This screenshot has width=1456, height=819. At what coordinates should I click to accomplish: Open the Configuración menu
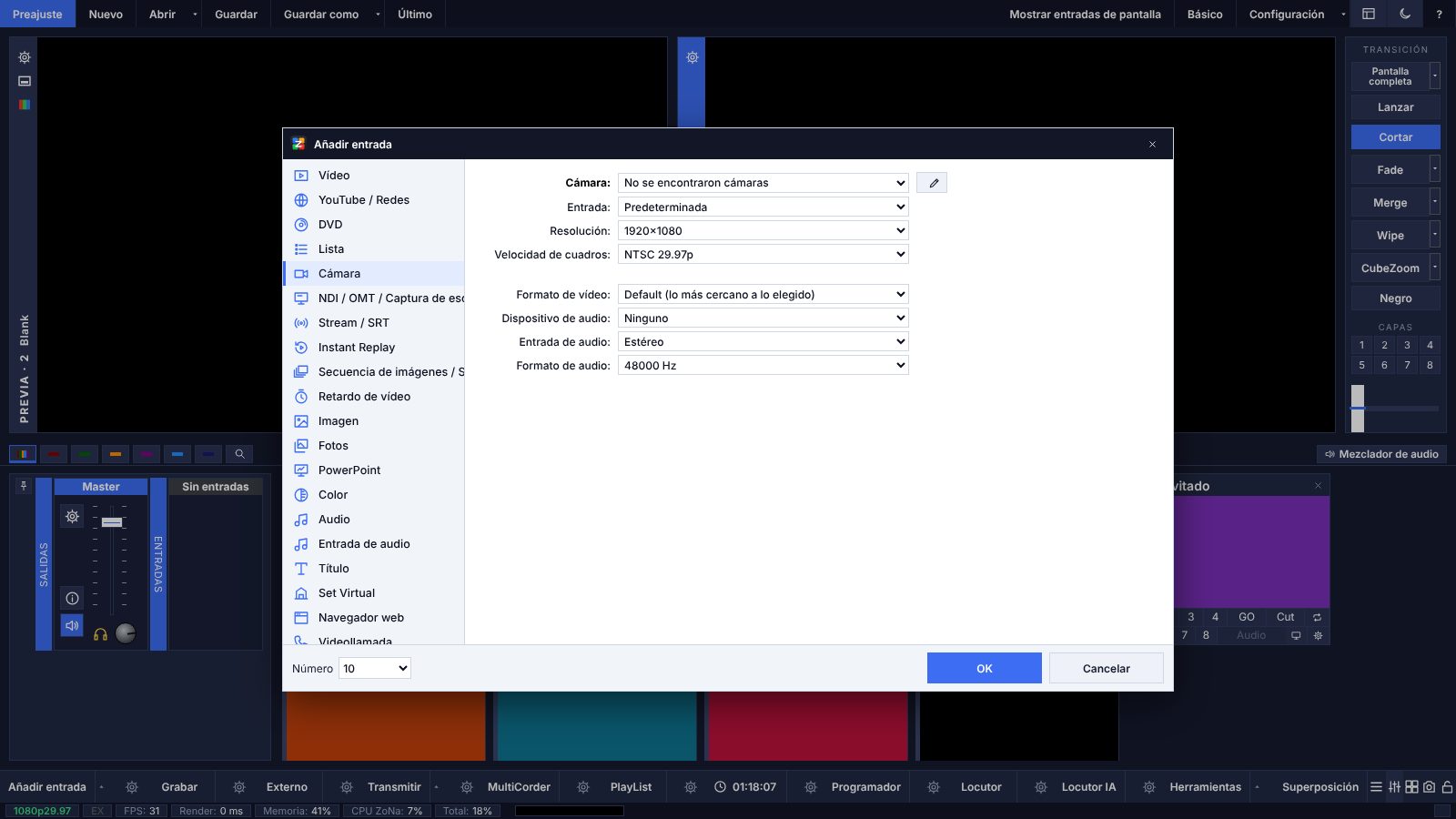click(1287, 14)
